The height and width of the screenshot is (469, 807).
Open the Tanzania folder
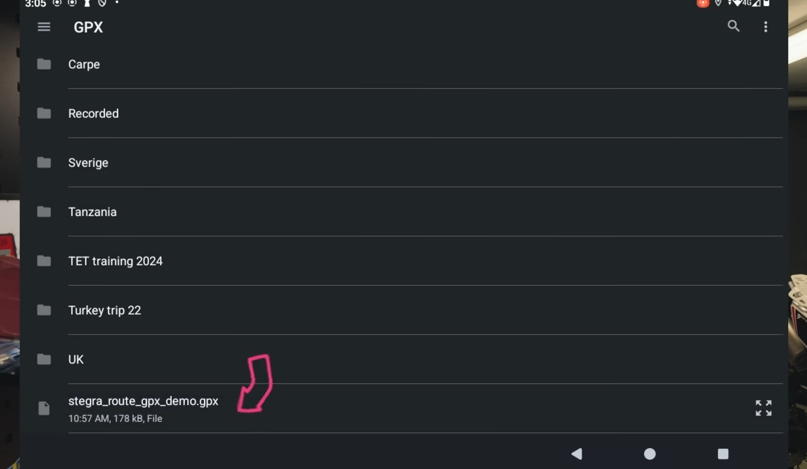tap(92, 212)
